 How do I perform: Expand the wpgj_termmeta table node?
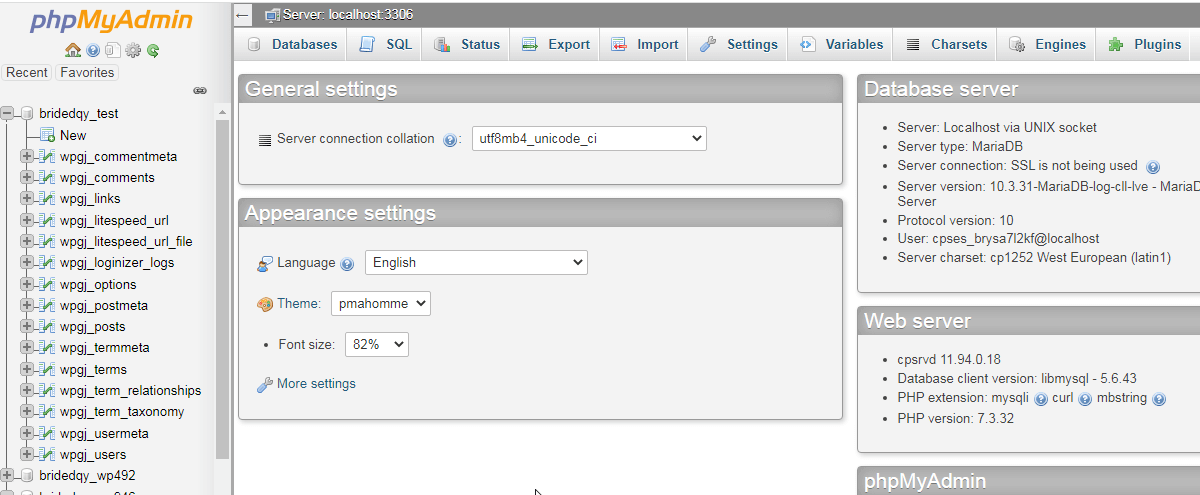(x=27, y=348)
